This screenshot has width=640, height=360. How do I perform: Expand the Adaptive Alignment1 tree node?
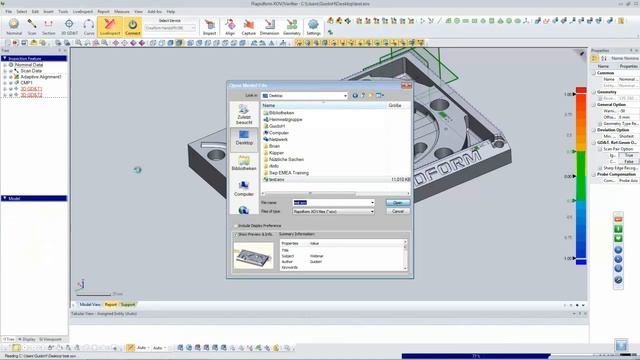(5, 77)
